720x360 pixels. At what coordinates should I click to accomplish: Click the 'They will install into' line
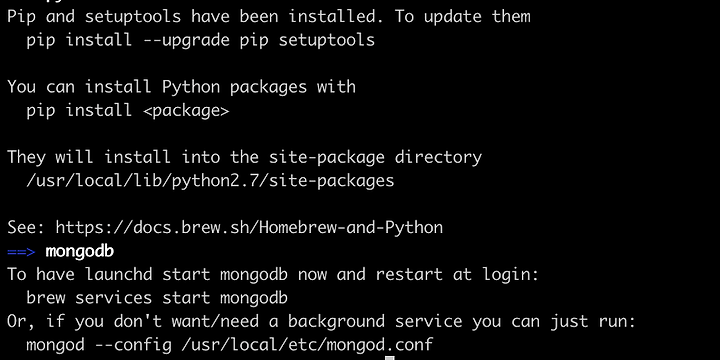244,158
